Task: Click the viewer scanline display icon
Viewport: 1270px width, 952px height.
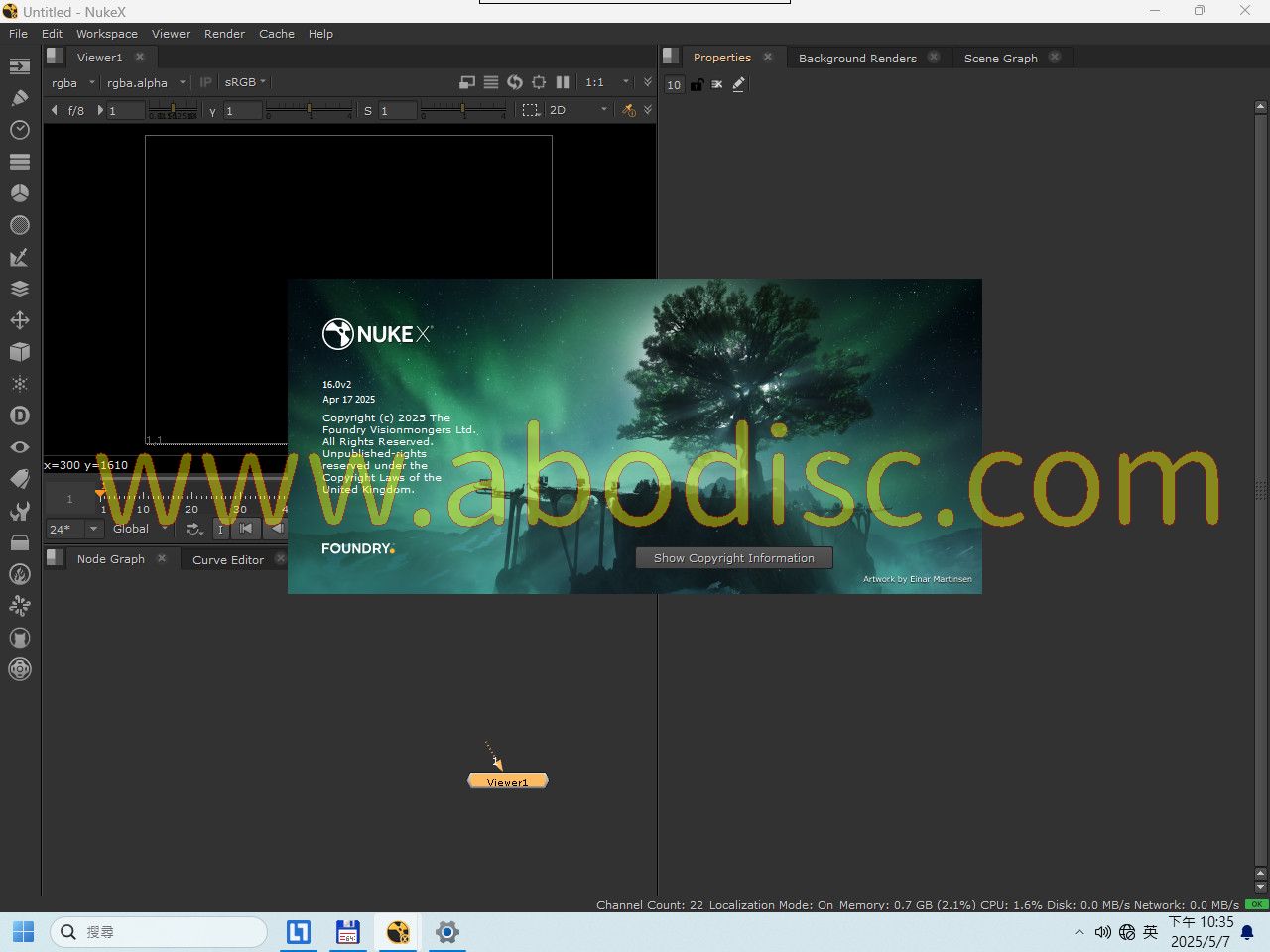Action: coord(491,82)
